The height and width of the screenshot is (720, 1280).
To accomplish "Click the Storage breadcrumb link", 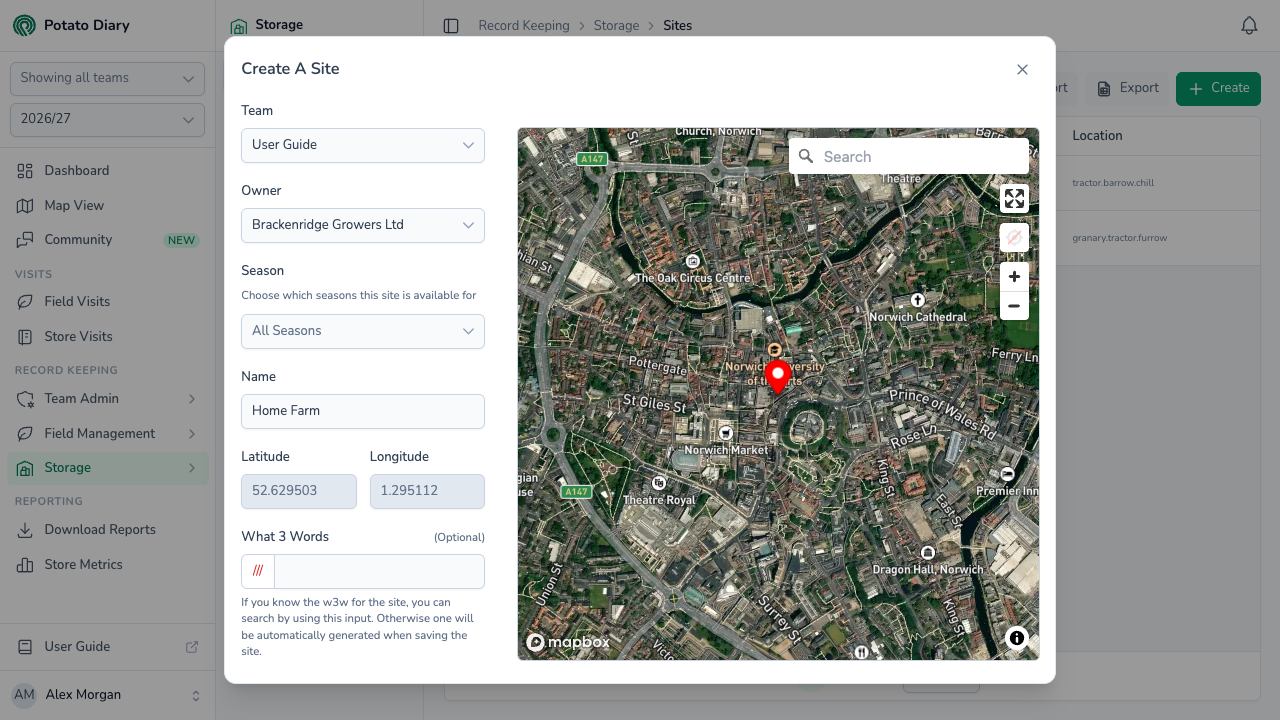I will click(x=616, y=26).
